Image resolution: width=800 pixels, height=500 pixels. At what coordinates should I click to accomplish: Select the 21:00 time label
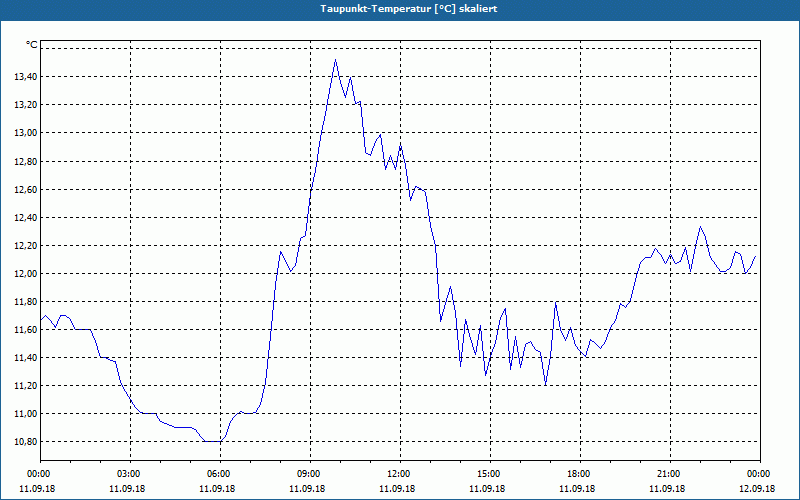[670, 474]
